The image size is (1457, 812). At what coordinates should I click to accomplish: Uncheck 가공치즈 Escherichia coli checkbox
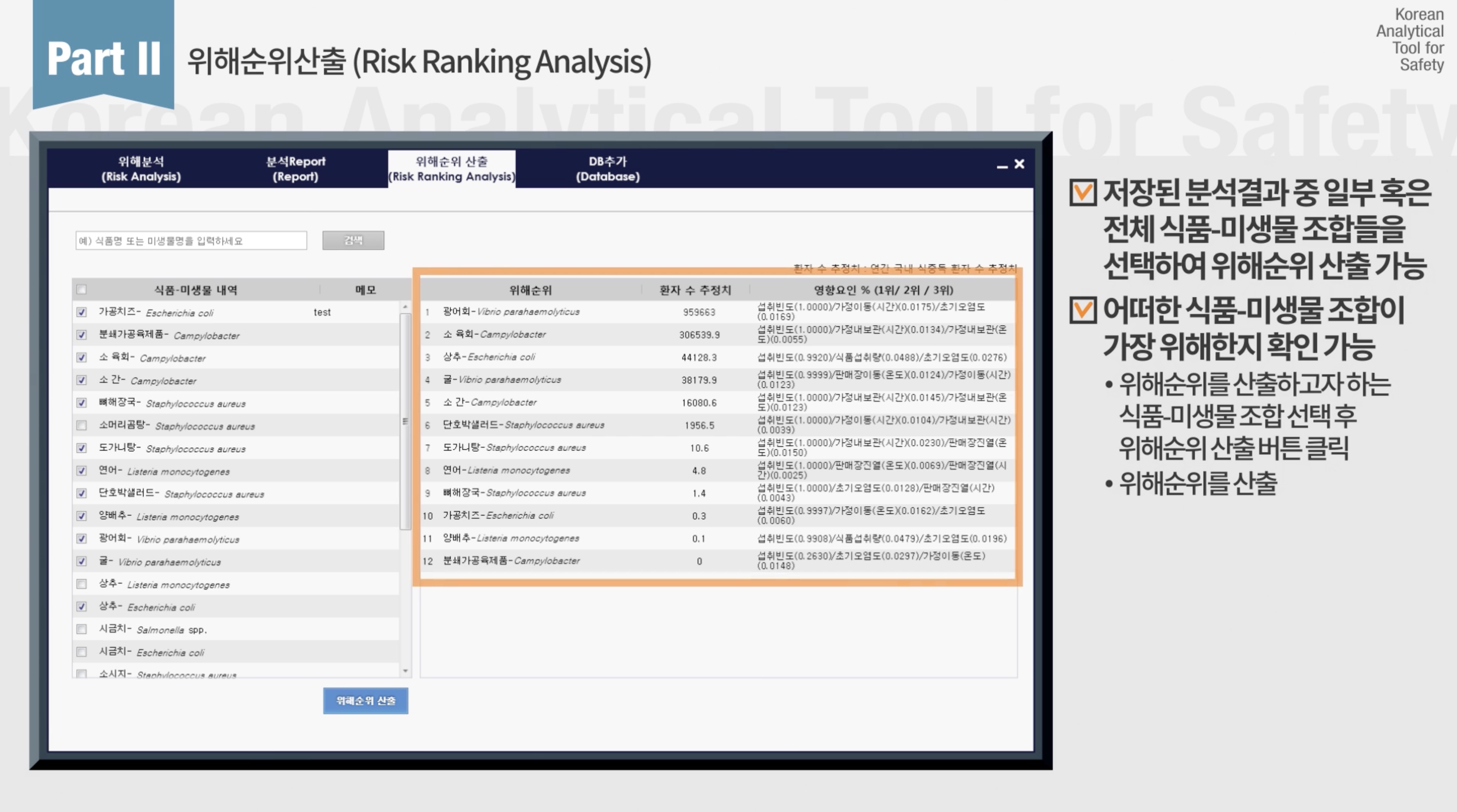[x=82, y=312]
